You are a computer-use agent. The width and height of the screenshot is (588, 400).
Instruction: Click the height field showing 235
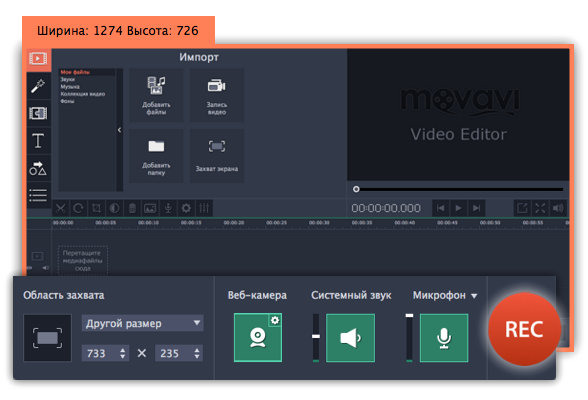coord(173,353)
